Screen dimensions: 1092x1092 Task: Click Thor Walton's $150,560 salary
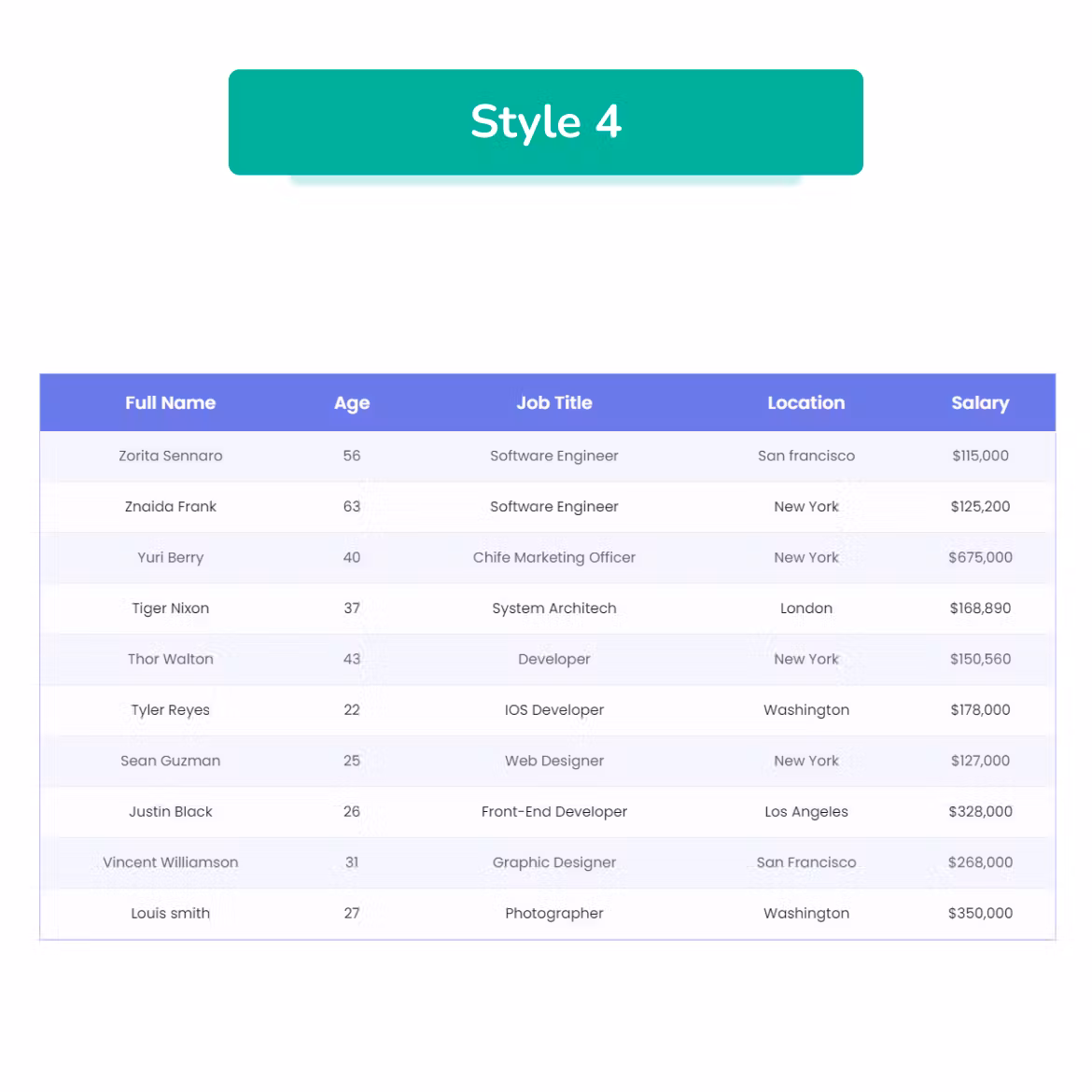(x=980, y=659)
